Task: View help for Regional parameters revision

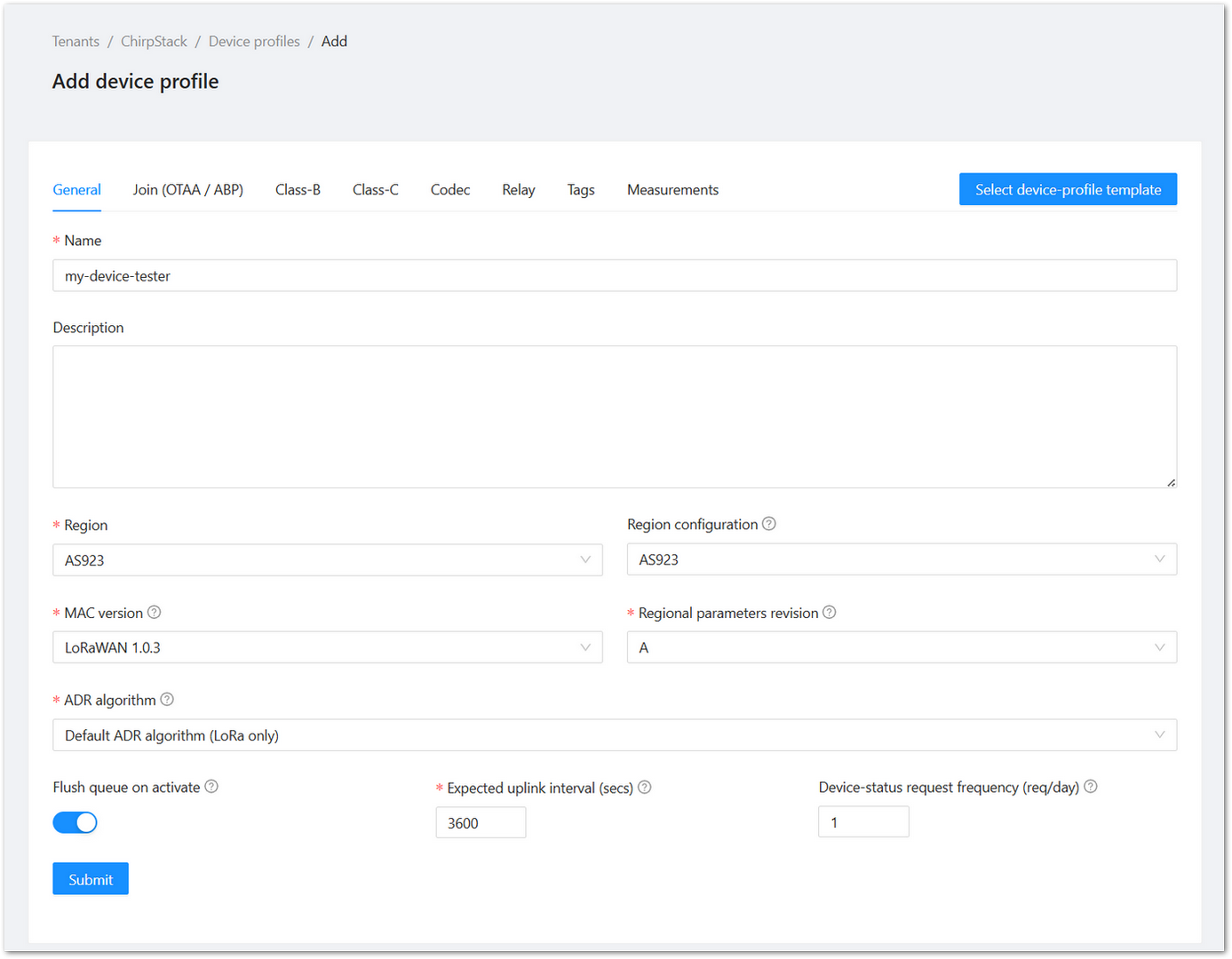Action: coord(829,612)
